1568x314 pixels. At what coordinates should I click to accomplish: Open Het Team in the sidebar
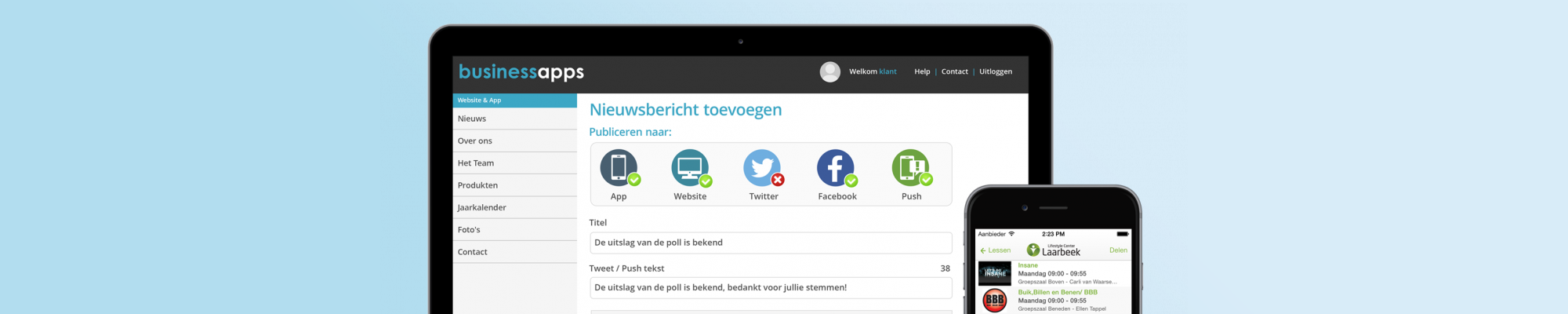[x=515, y=162]
